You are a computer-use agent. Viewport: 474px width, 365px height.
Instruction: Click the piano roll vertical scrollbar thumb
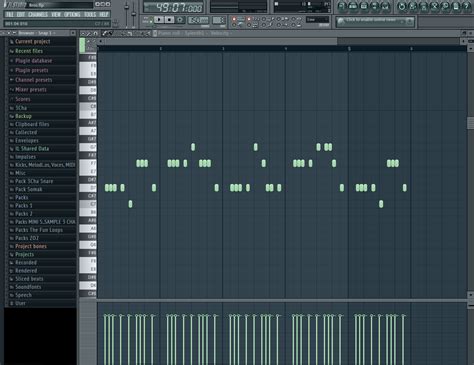coord(470,123)
